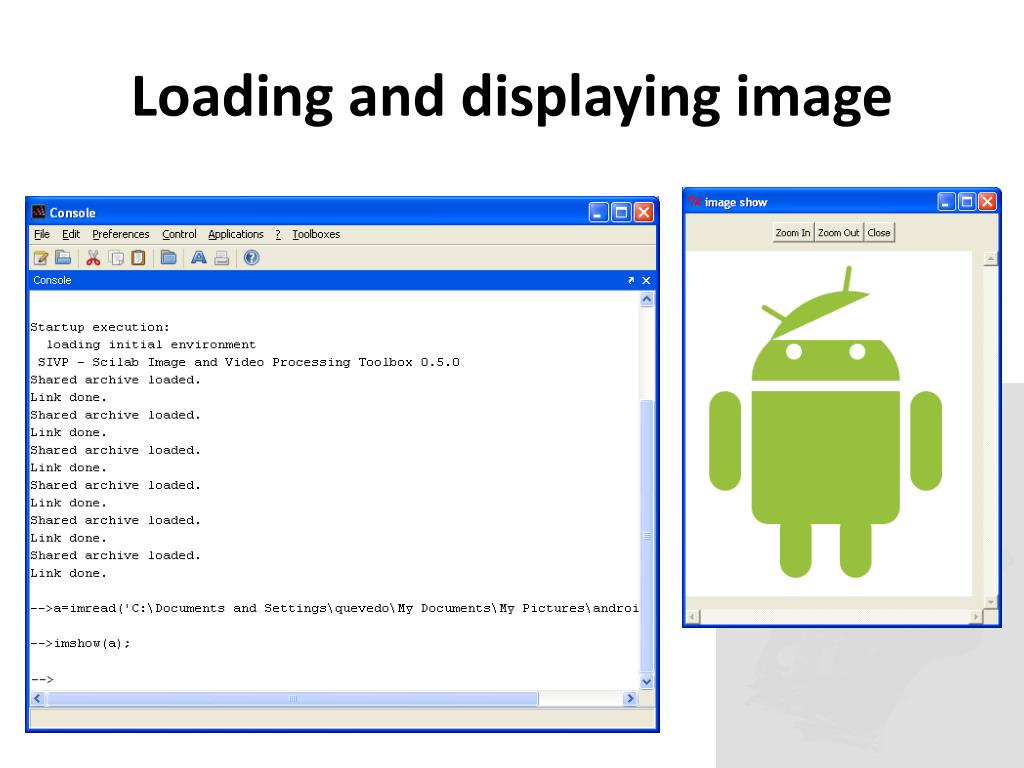The width and height of the screenshot is (1024, 768).
Task: Click console horizontal scrollbar left arrow
Action: coord(38,698)
